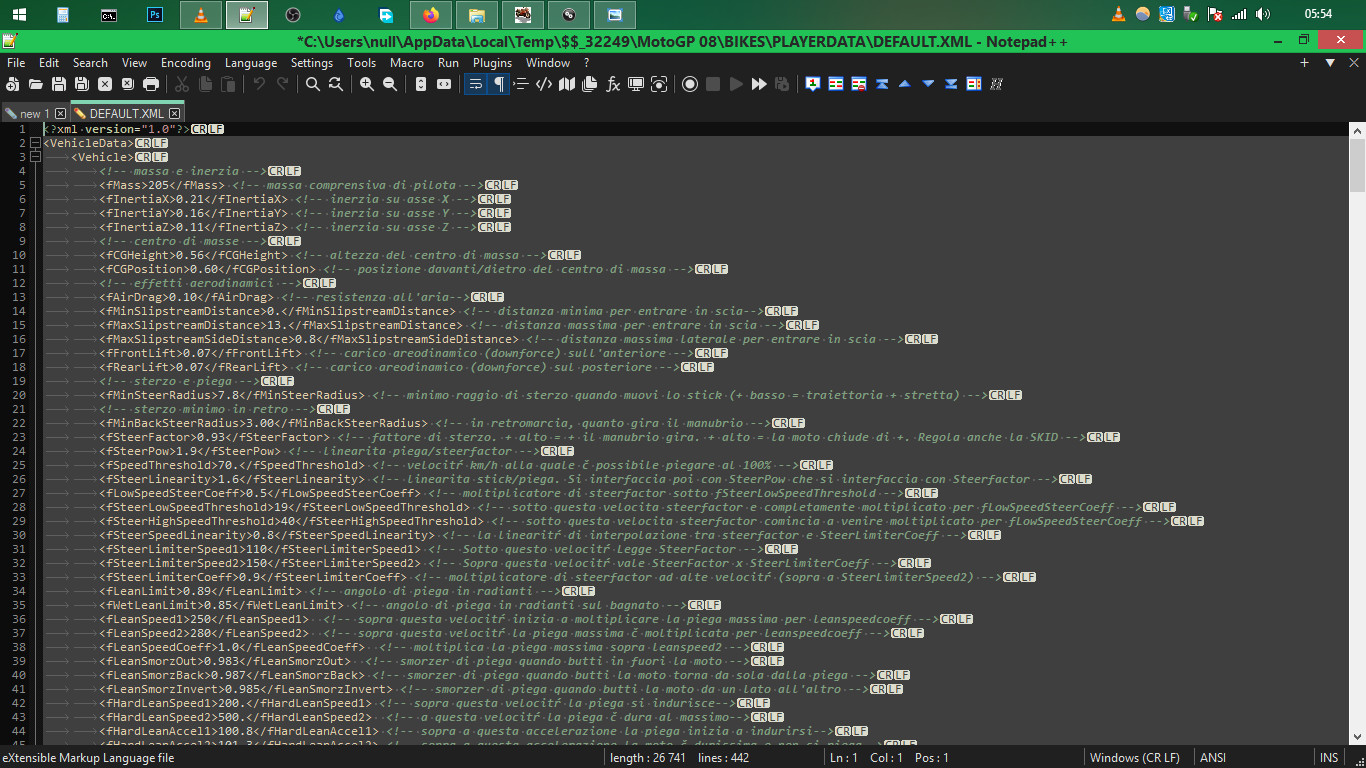Collapse the VehicleData XML node
The width and height of the screenshot is (1366, 768).
[33, 142]
